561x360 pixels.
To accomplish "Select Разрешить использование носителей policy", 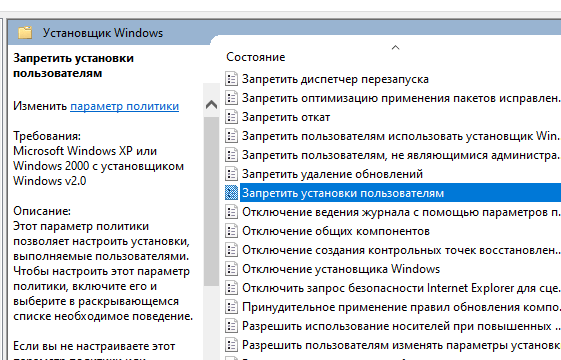I will click(x=401, y=326).
